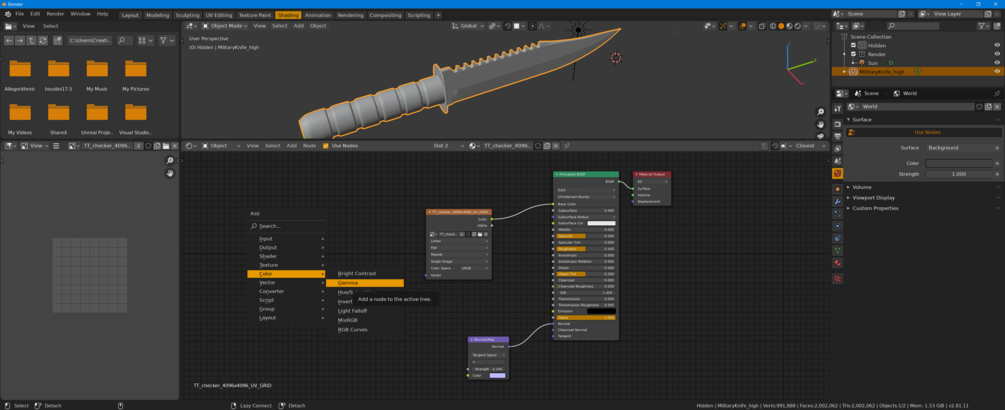Hide the Hidden collection with its eye icon
This screenshot has height=410, width=1005.
coord(997,45)
